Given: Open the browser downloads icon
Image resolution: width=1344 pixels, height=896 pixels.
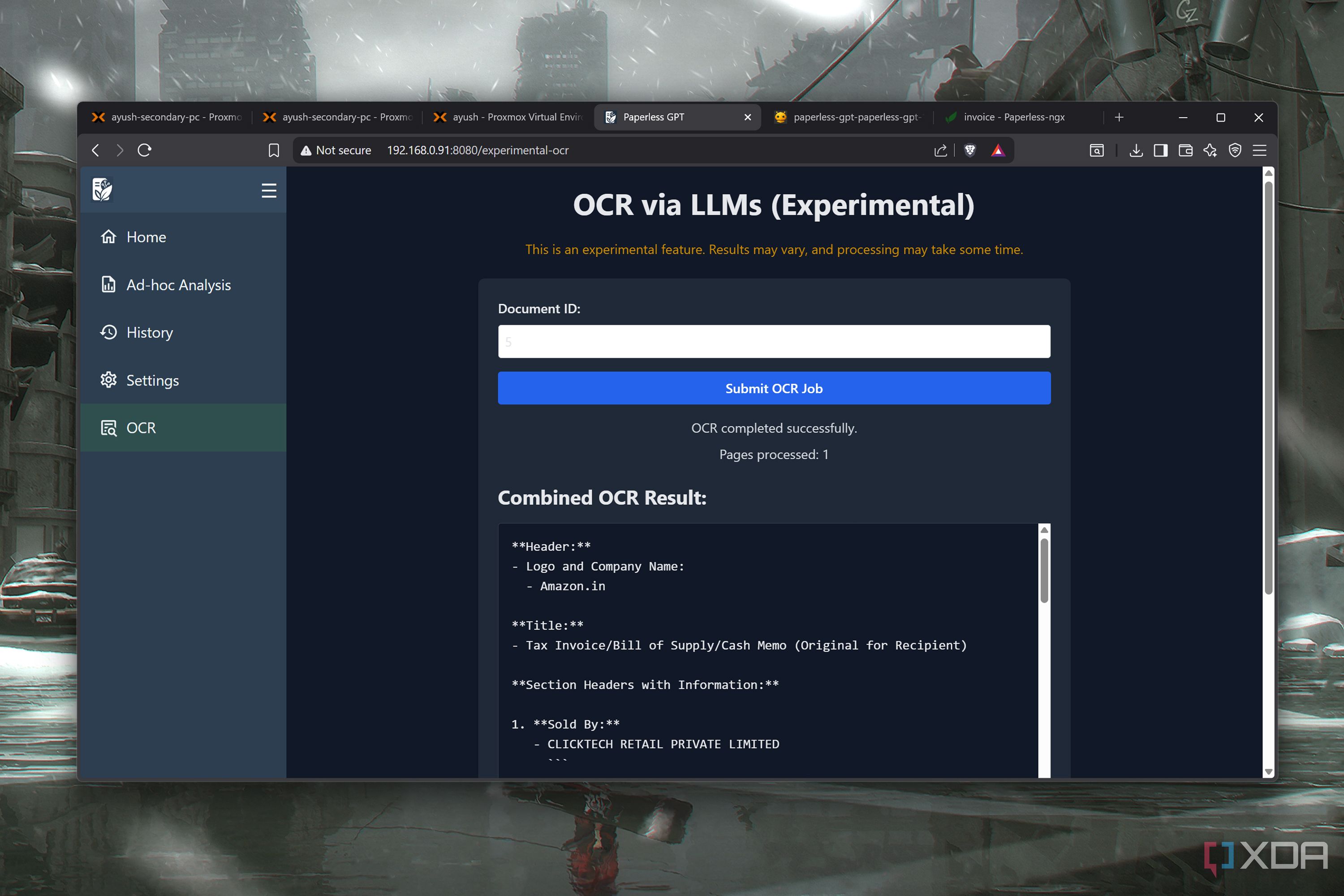Looking at the screenshot, I should (1136, 150).
